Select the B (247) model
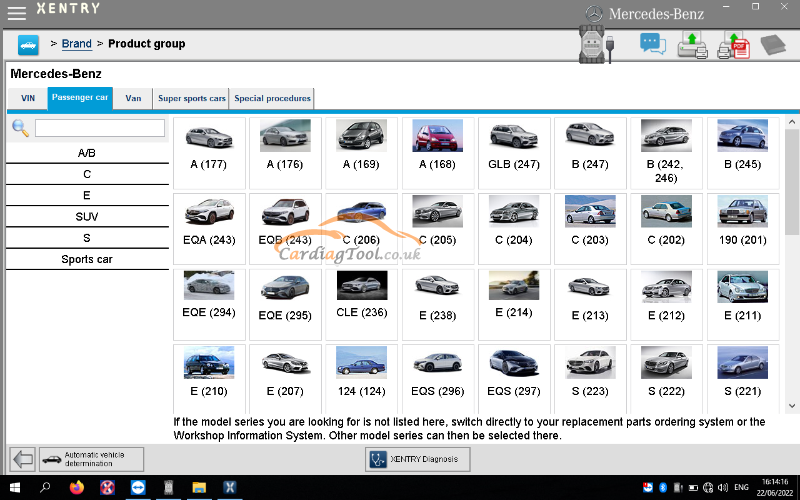Image resolution: width=800 pixels, height=500 pixels. 590,153
